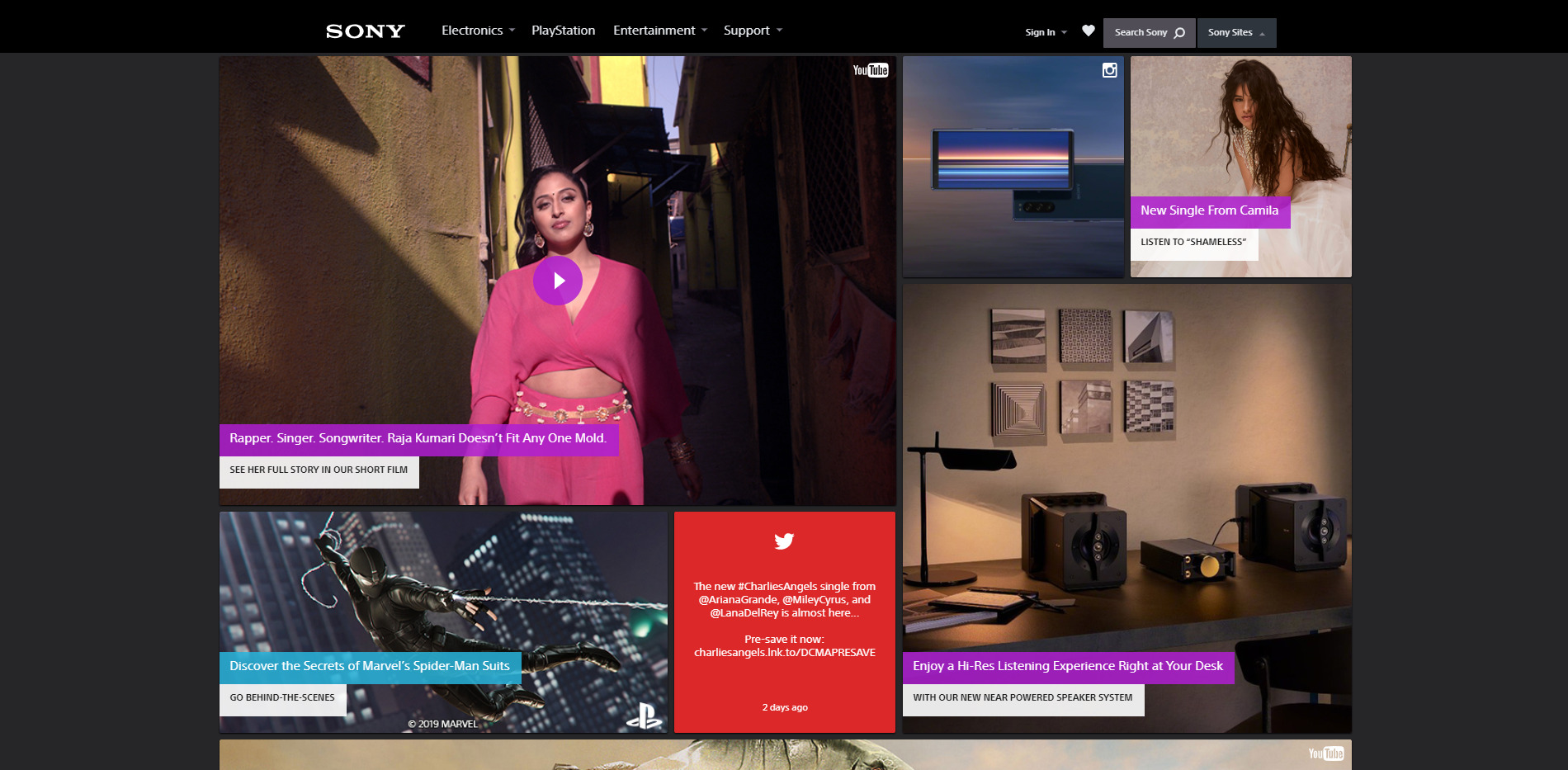This screenshot has width=1568, height=770.
Task: Open Hi-Res Listening Experience headline
Action: click(x=1068, y=667)
